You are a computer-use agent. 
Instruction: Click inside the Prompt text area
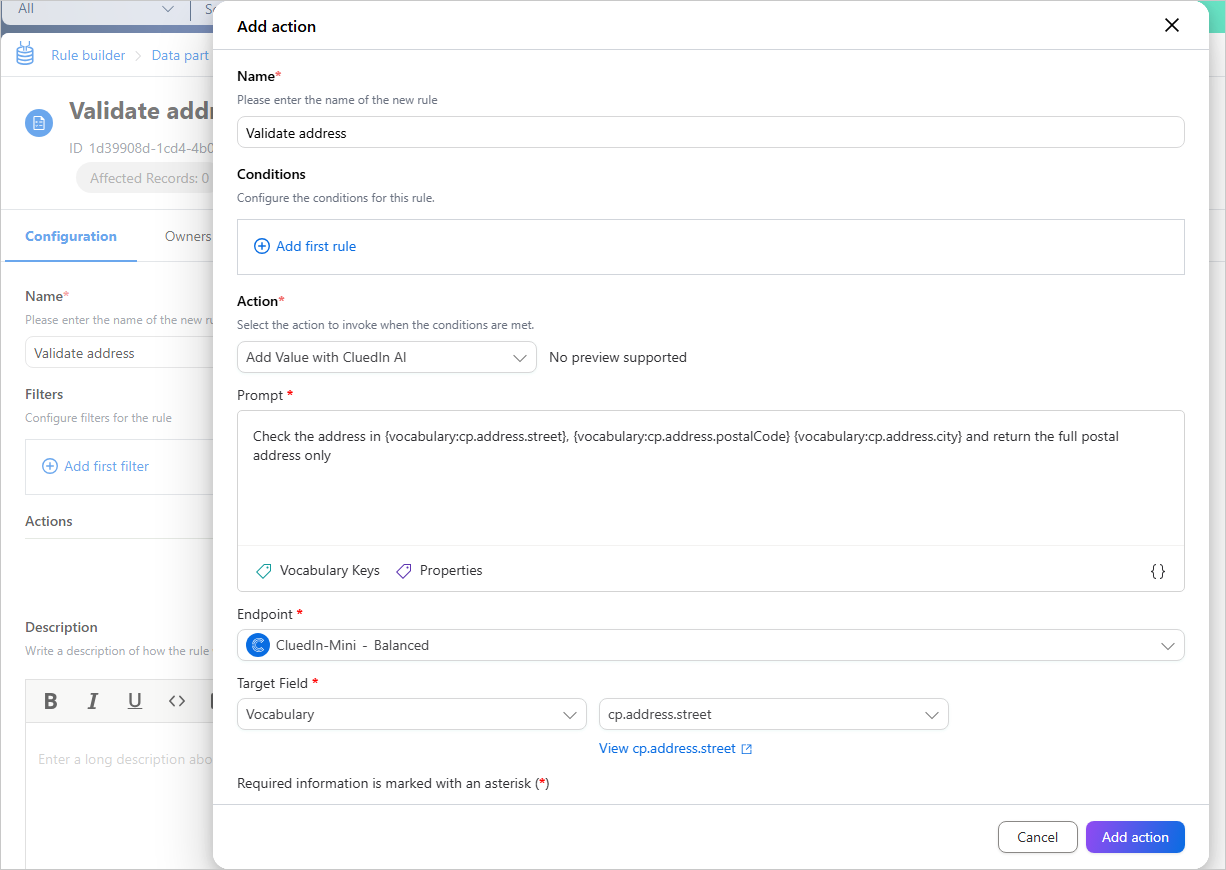(x=711, y=478)
